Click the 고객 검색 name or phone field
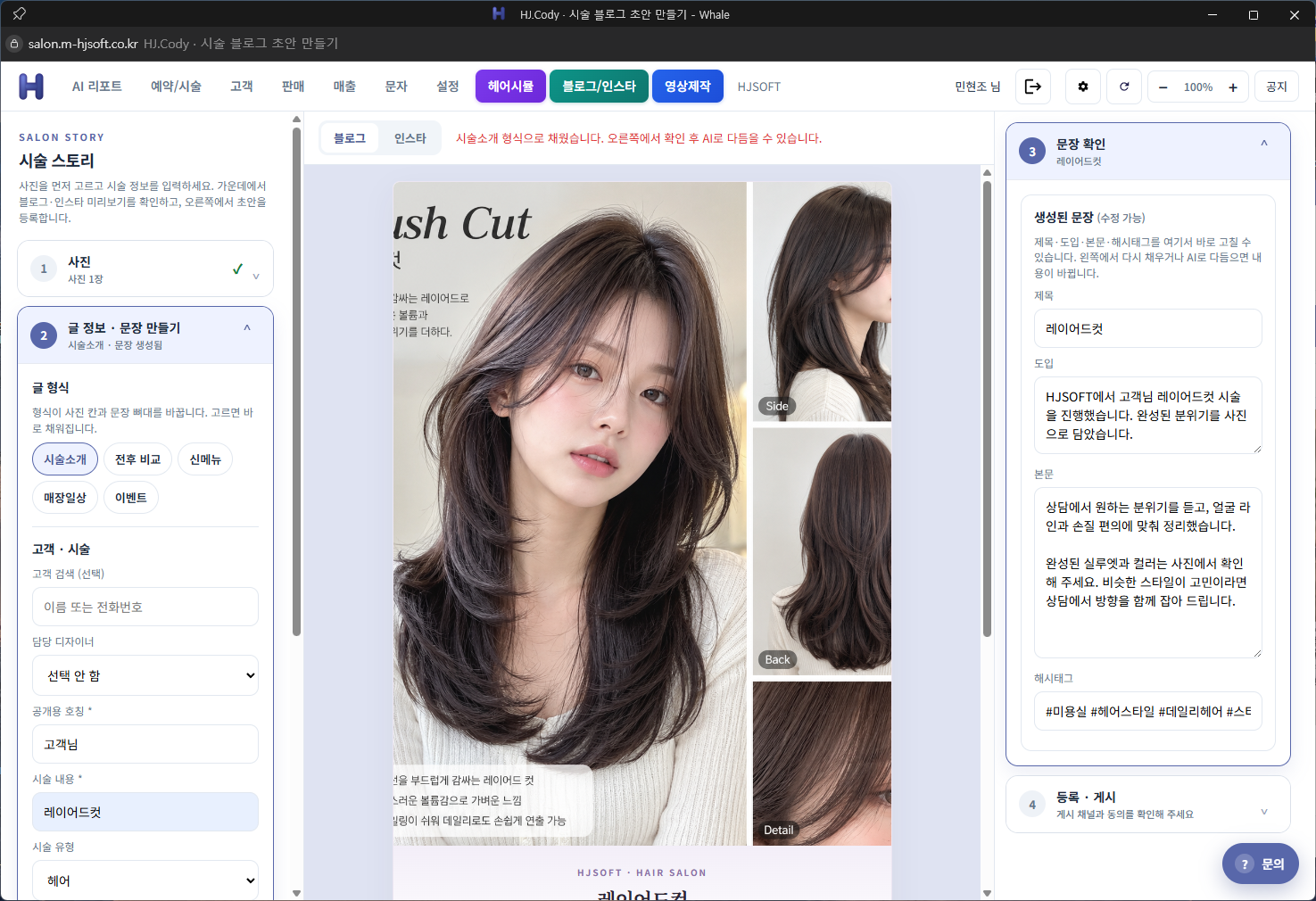The width and height of the screenshot is (1316, 901). point(145,607)
